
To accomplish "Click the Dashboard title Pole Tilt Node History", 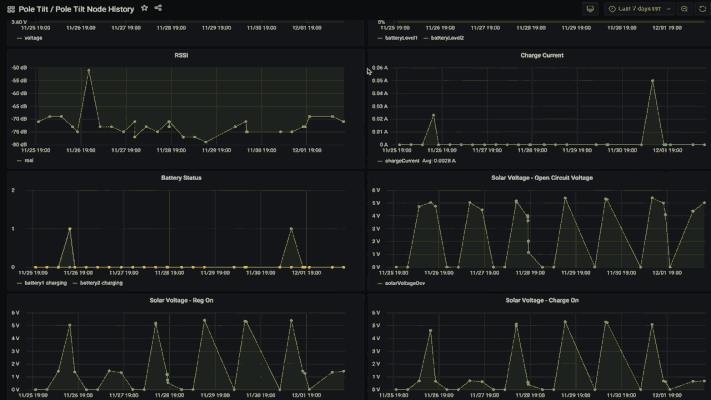I will (x=95, y=9).
